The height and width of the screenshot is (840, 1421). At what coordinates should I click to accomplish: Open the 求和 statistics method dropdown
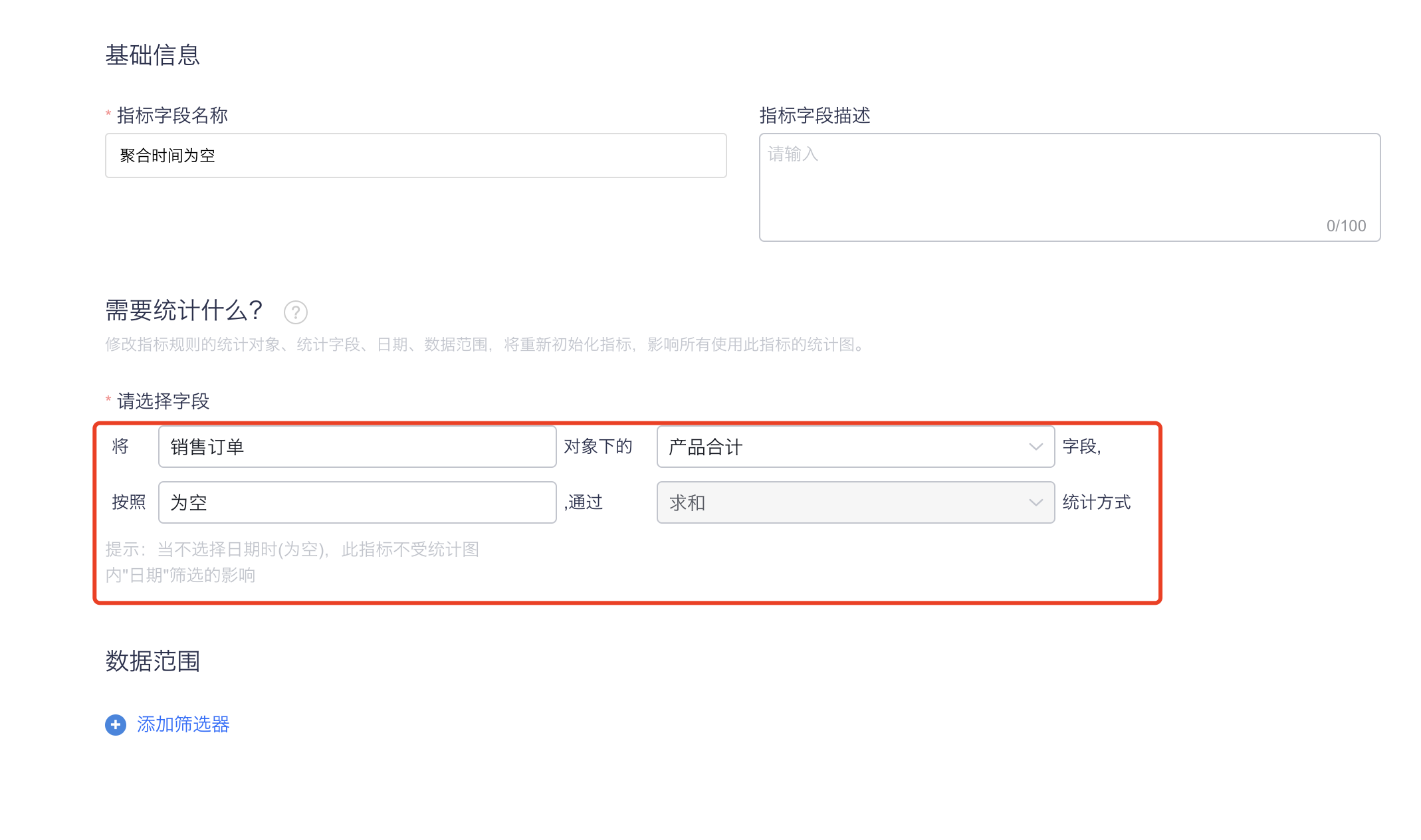[844, 502]
